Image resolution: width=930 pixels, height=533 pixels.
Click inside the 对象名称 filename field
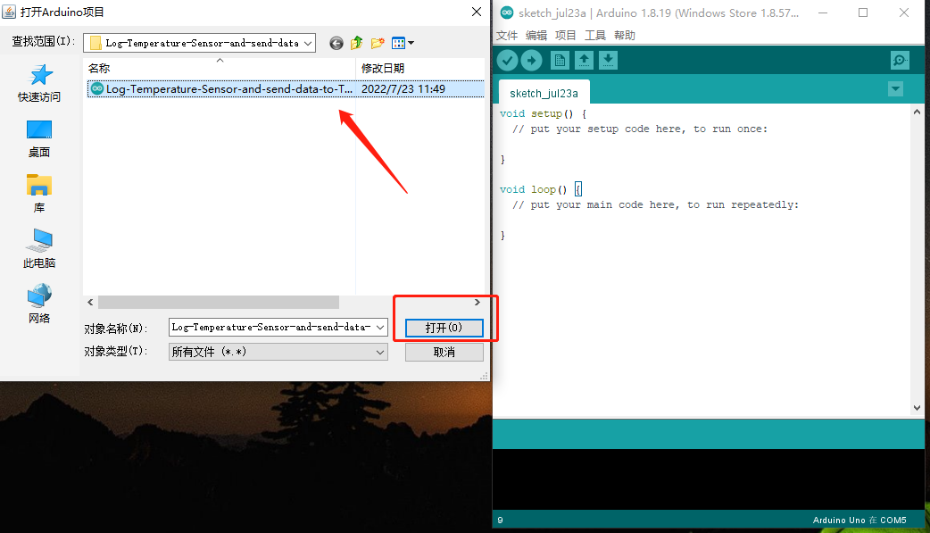[271, 327]
